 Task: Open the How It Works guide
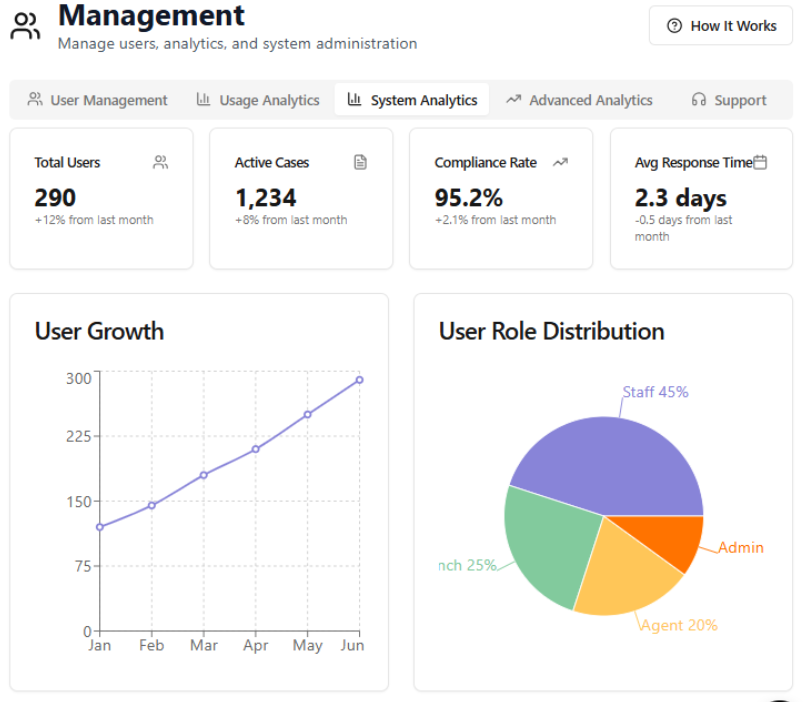click(x=721, y=26)
